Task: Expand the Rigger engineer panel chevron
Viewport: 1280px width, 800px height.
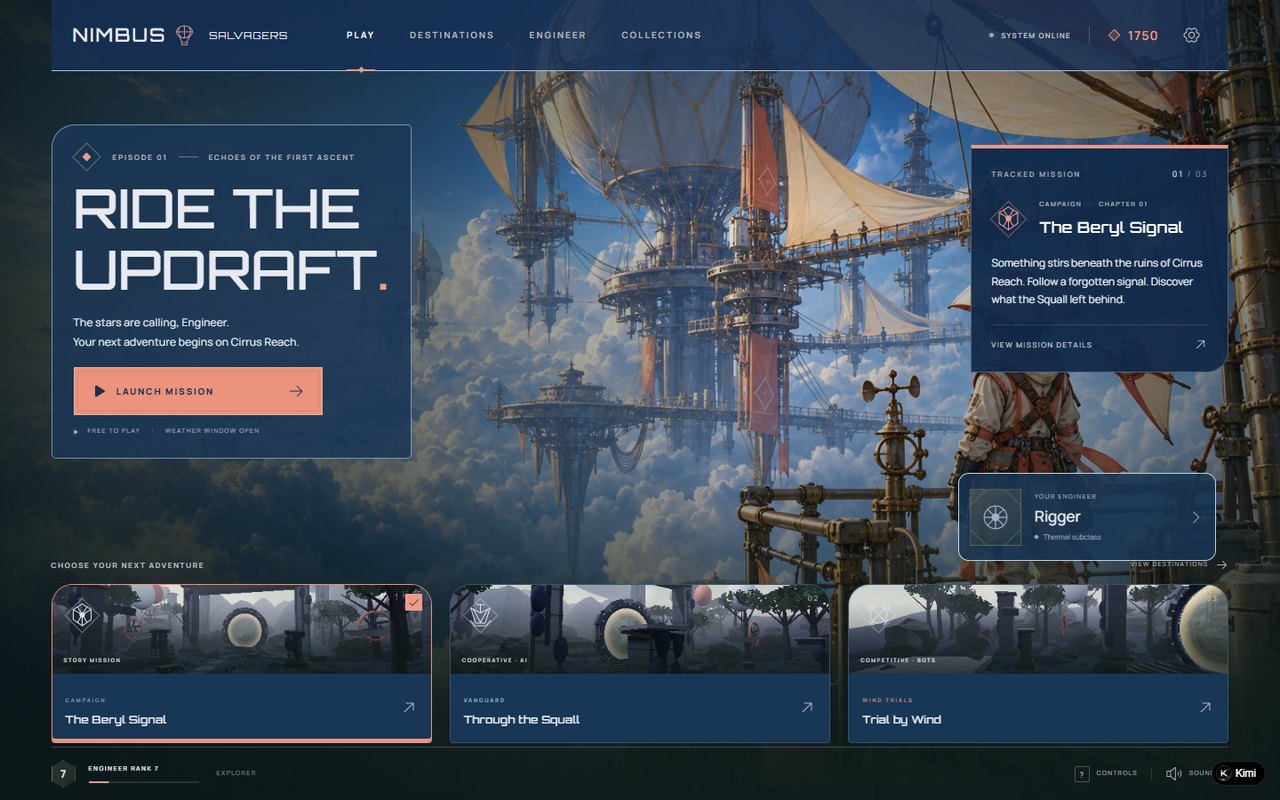Action: pyautogui.click(x=1196, y=517)
